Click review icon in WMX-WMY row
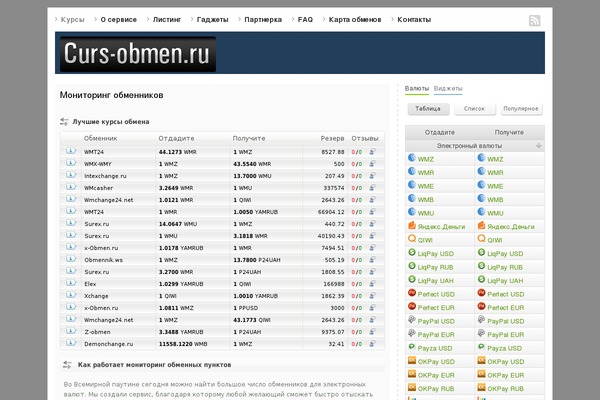Viewport: 600px width, 400px height. [372, 163]
